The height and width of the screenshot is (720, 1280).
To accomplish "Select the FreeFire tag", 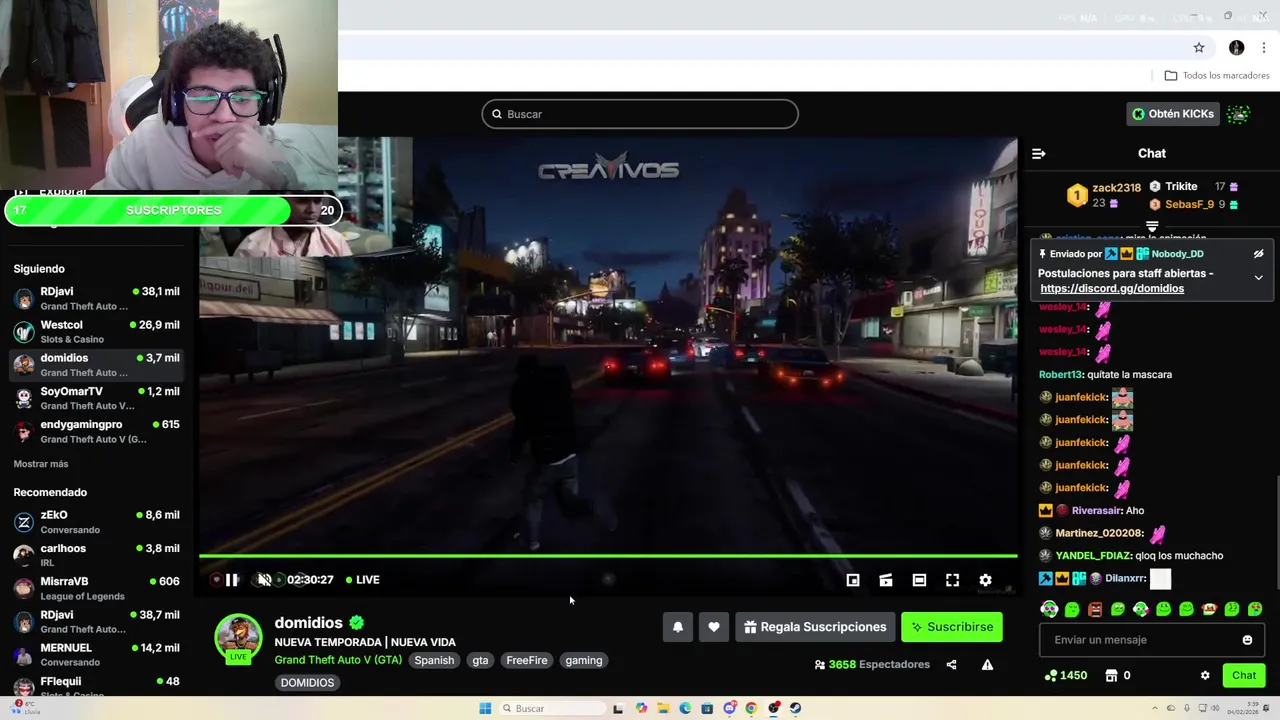I will pos(527,660).
